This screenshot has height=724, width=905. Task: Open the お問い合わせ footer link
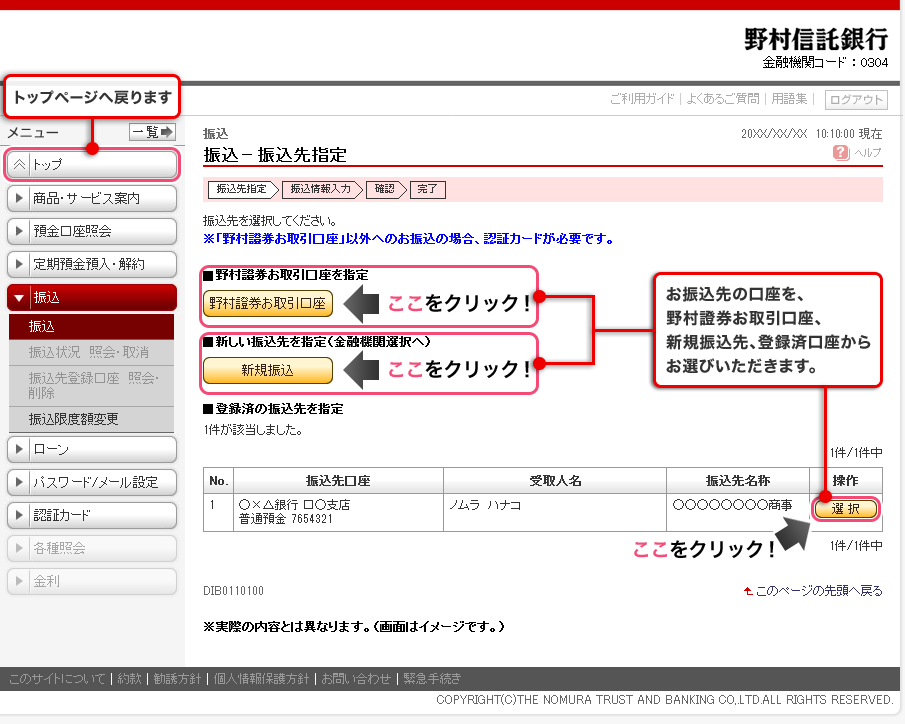click(356, 678)
